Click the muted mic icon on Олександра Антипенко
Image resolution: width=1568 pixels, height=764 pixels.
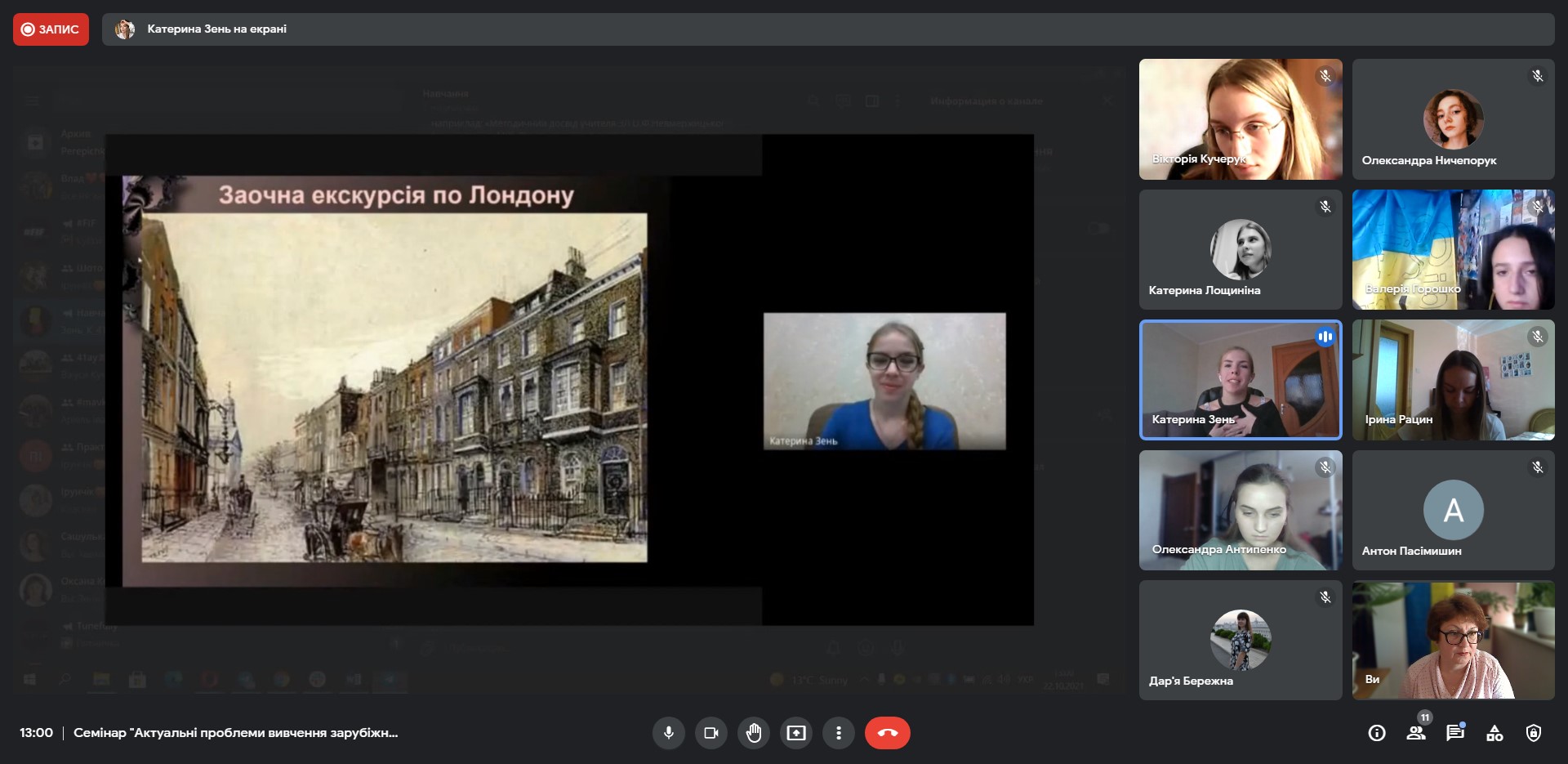pyautogui.click(x=1325, y=467)
